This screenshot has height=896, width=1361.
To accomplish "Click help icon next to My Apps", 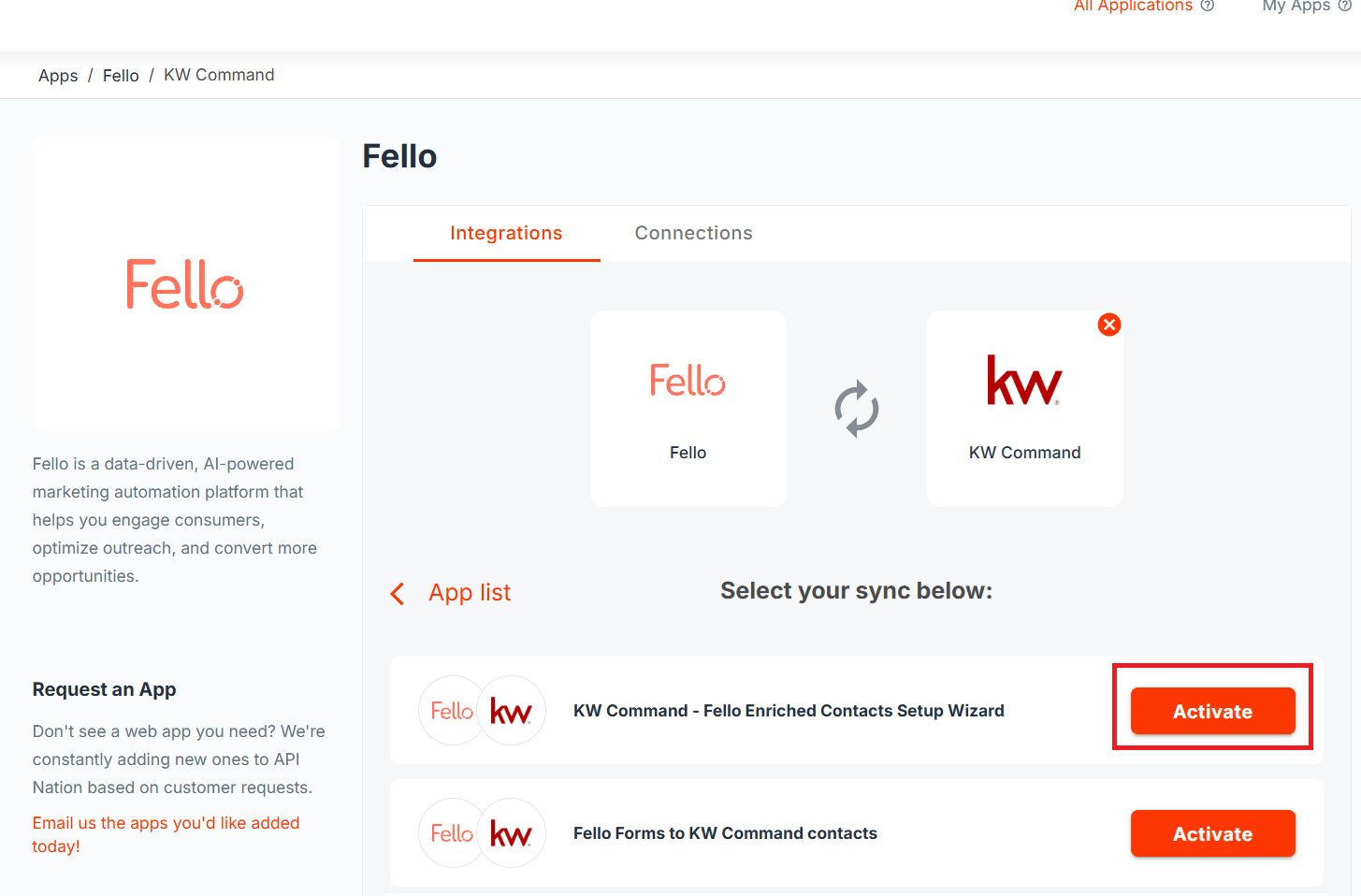I will 1344,6.
